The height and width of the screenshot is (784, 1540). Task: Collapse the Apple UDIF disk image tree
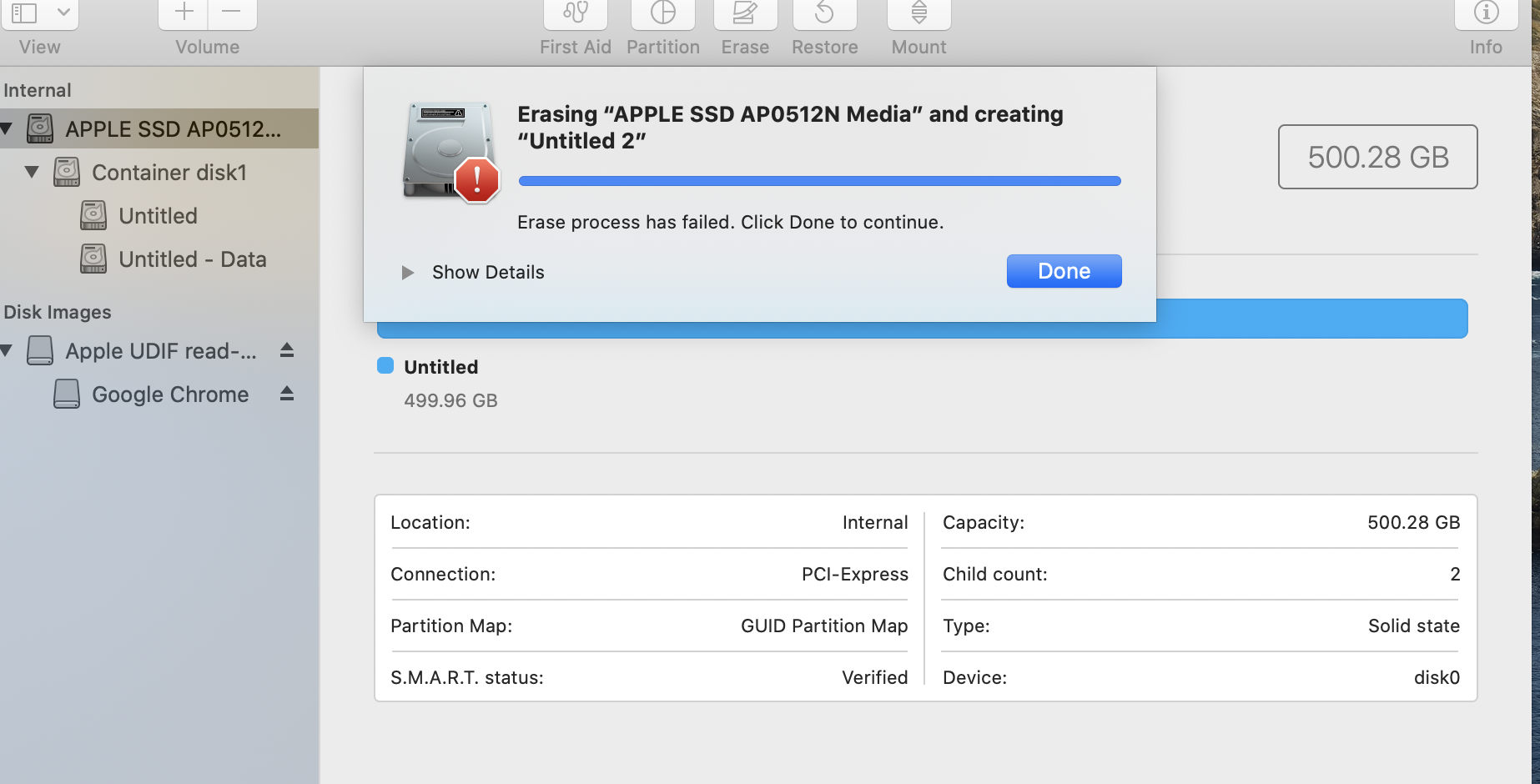(x=7, y=350)
